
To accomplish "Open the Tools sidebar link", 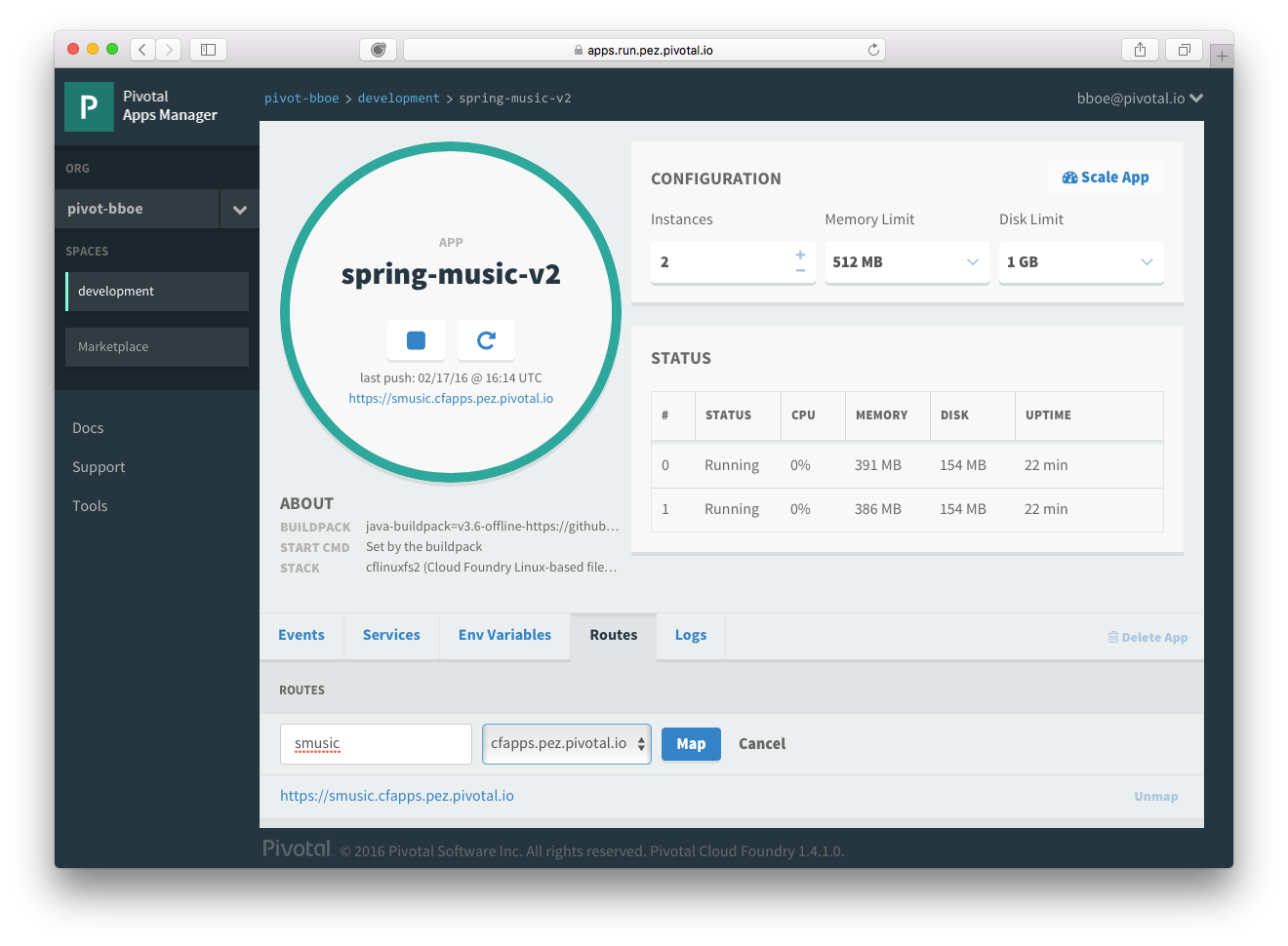I will pyautogui.click(x=90, y=506).
